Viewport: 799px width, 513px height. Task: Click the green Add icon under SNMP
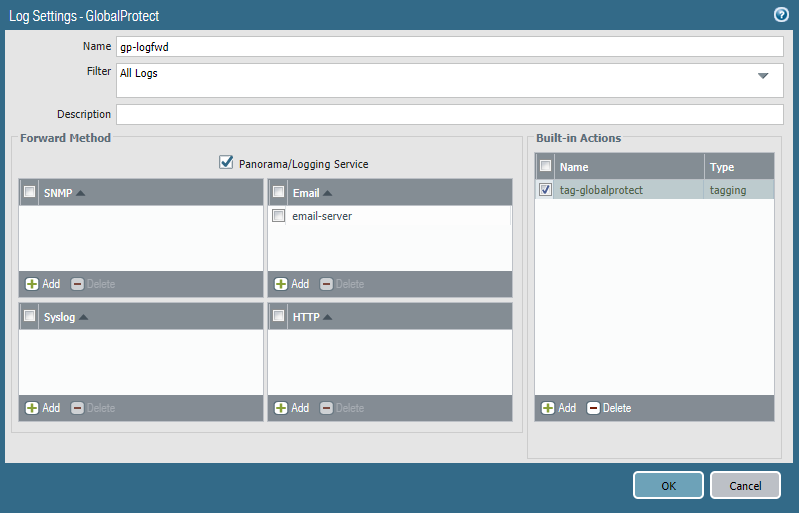click(x=32, y=284)
